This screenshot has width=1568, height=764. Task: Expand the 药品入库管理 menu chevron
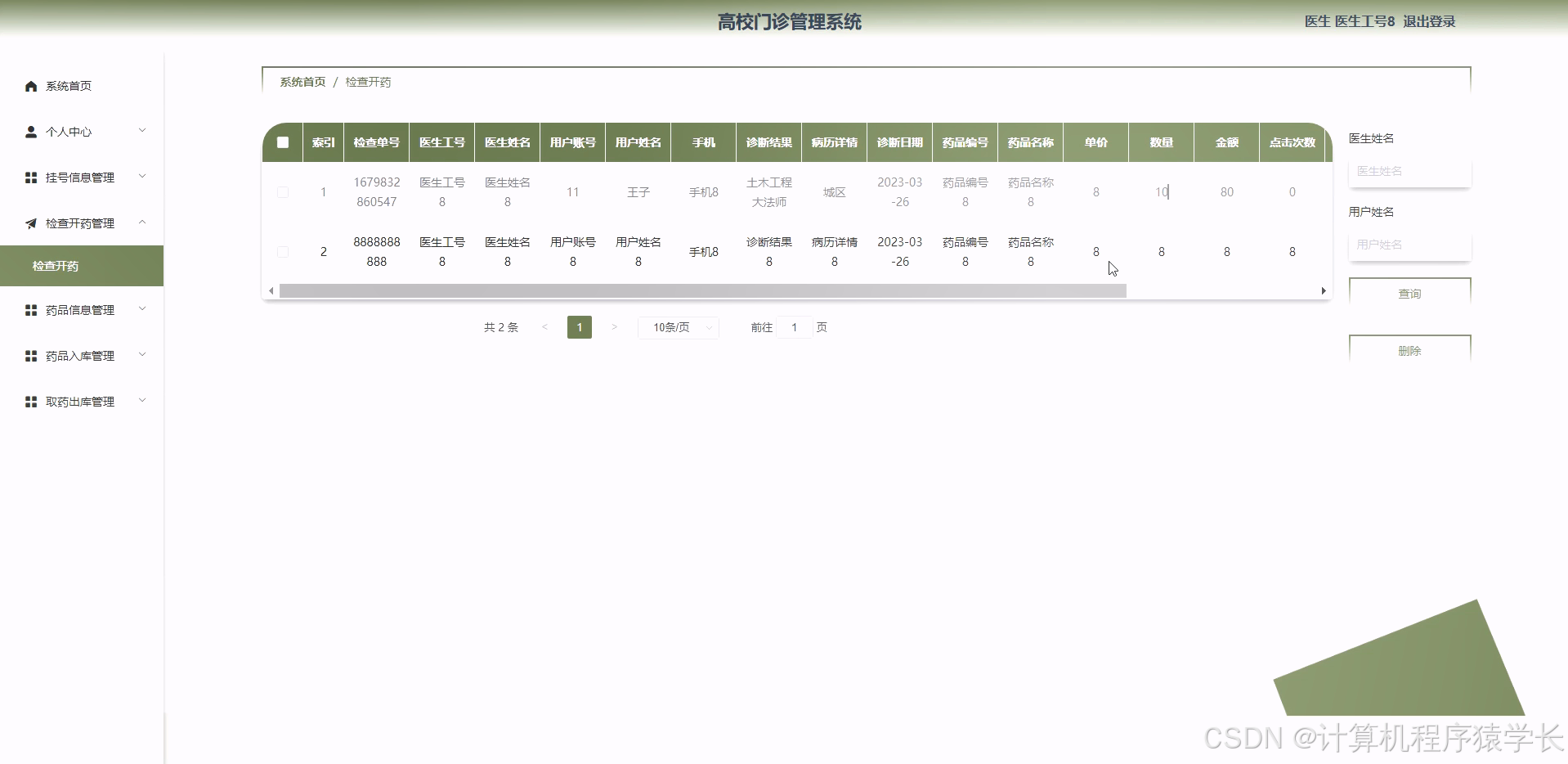point(142,355)
